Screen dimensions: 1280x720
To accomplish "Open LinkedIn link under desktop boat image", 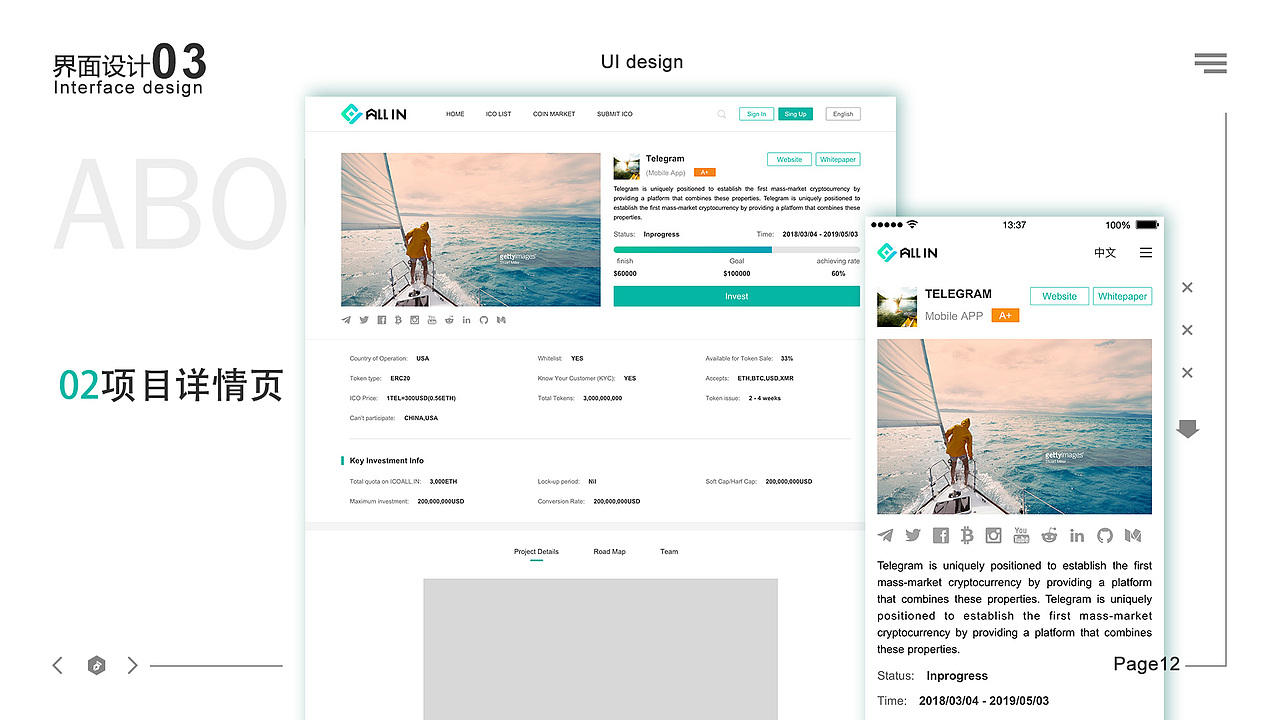I will 467,320.
